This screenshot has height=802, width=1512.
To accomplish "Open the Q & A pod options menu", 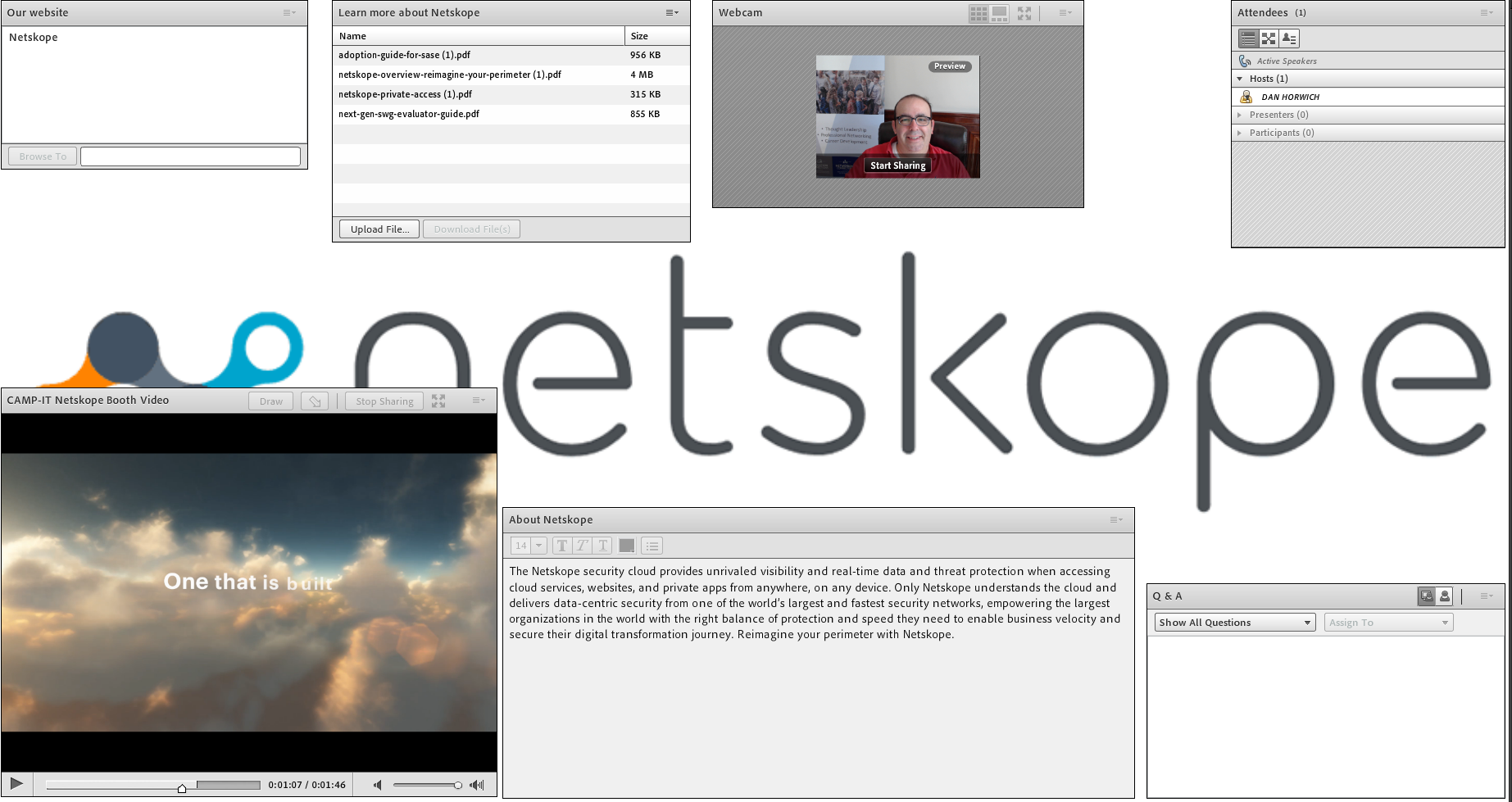I will [1487, 596].
